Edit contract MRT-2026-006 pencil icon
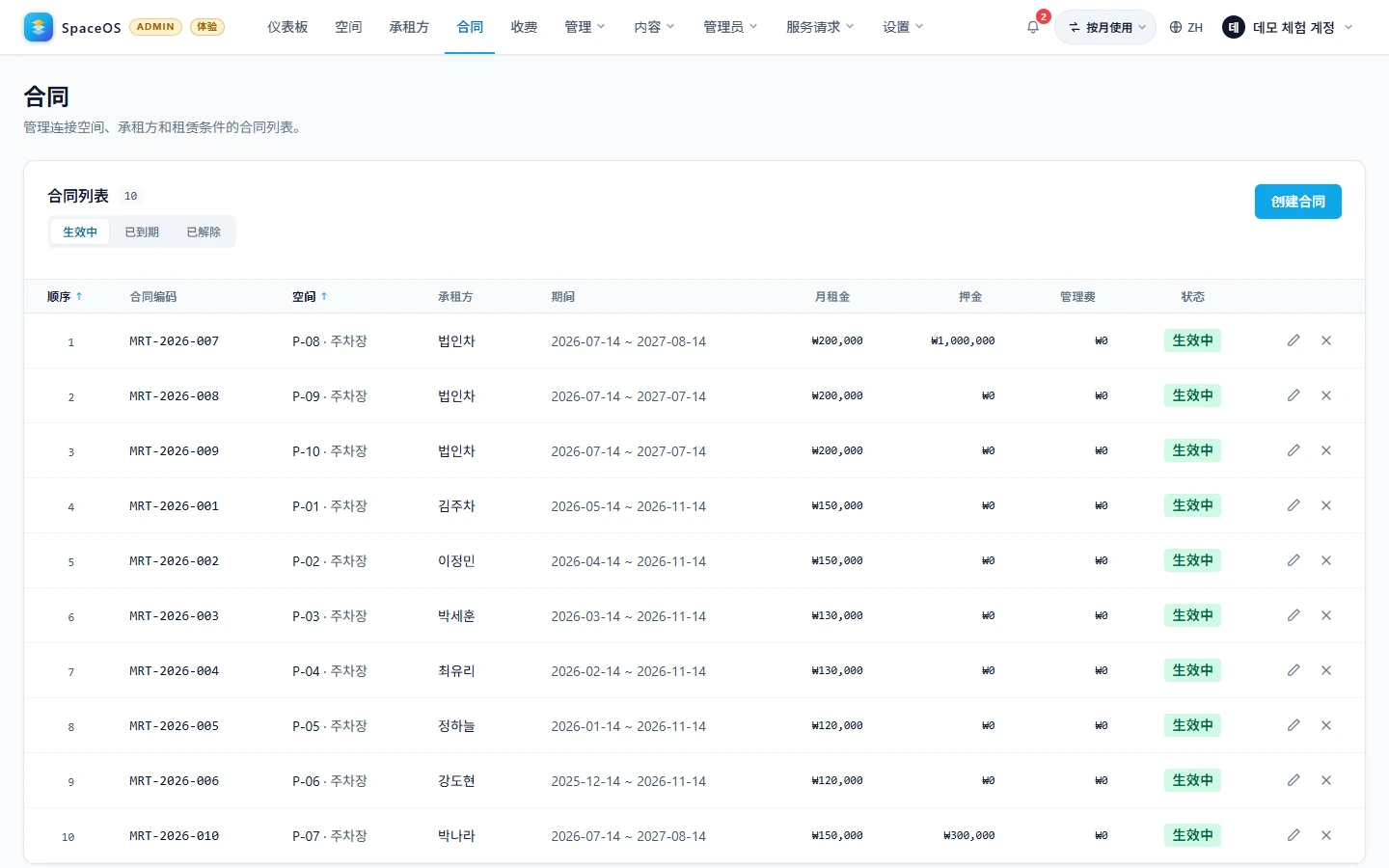This screenshot has width=1389, height=868. (x=1294, y=780)
